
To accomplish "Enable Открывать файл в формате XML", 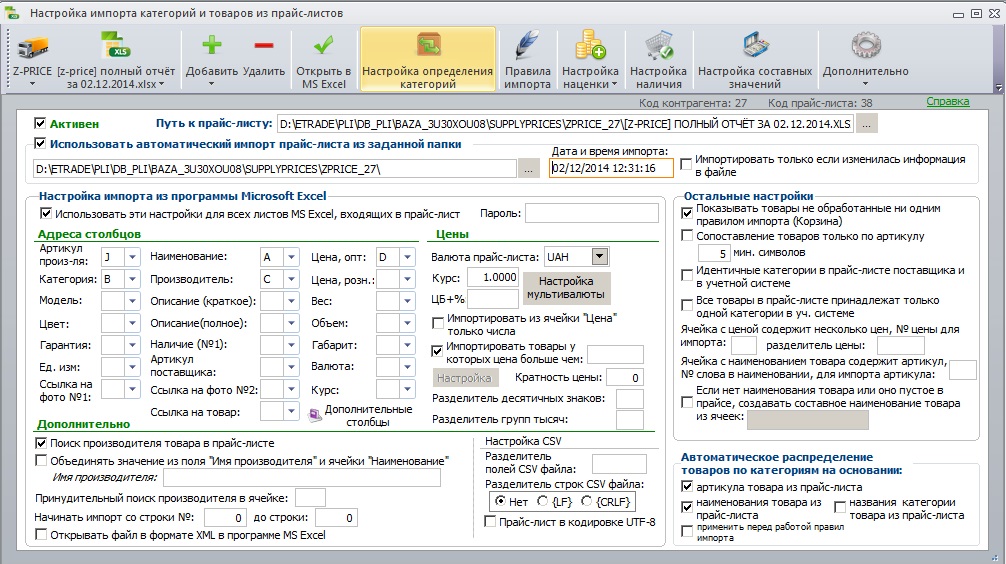I will [x=41, y=534].
